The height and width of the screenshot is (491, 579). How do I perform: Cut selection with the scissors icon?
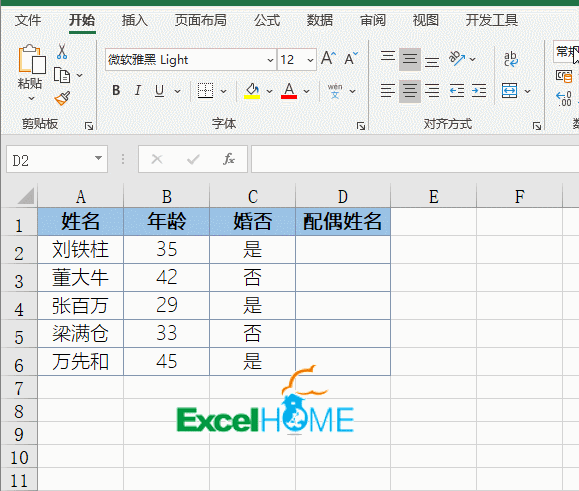click(x=62, y=51)
